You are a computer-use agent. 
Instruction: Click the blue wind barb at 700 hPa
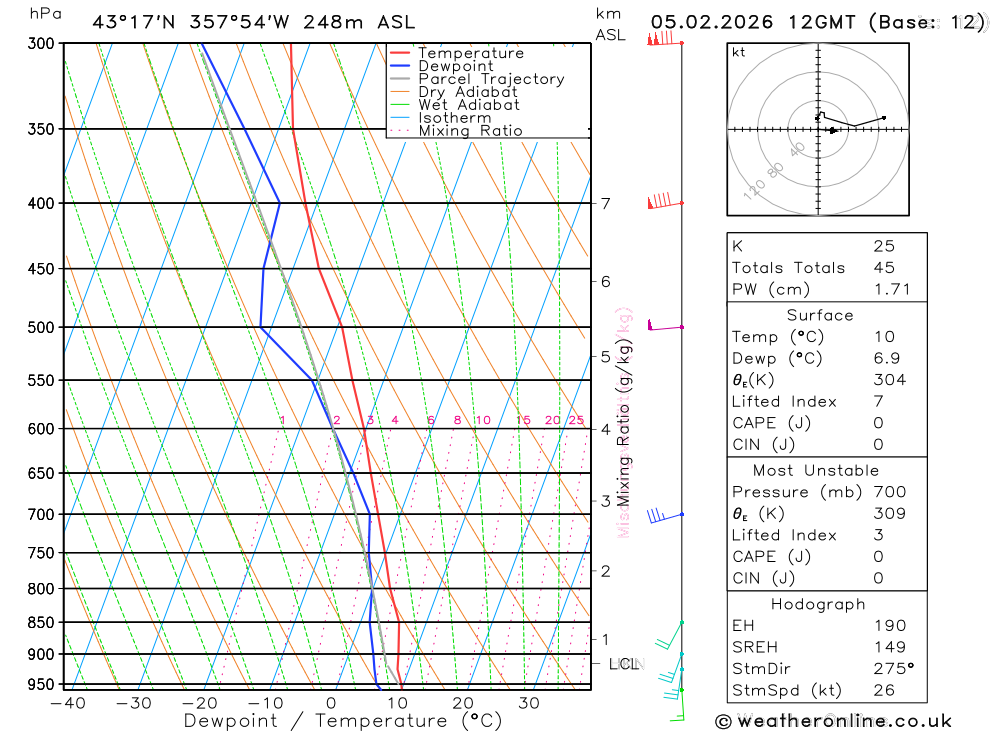click(x=665, y=515)
